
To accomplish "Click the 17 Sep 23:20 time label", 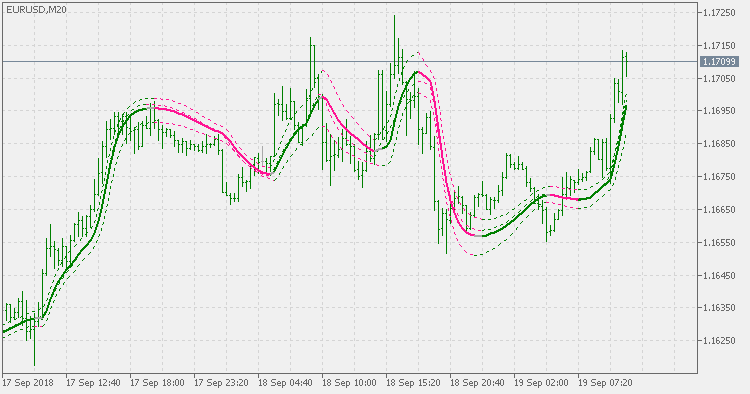I will (x=221, y=383).
